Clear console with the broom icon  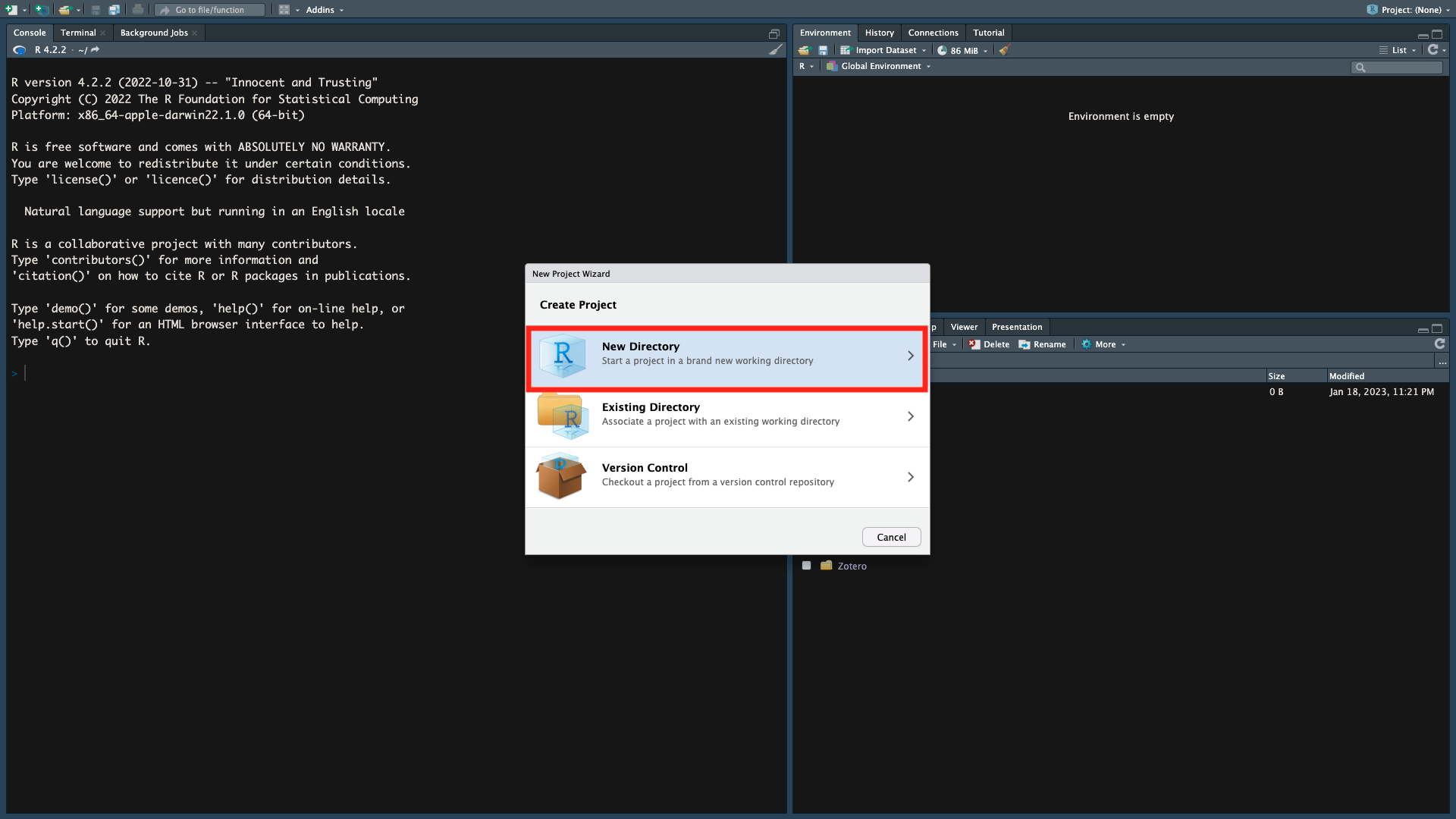point(775,50)
